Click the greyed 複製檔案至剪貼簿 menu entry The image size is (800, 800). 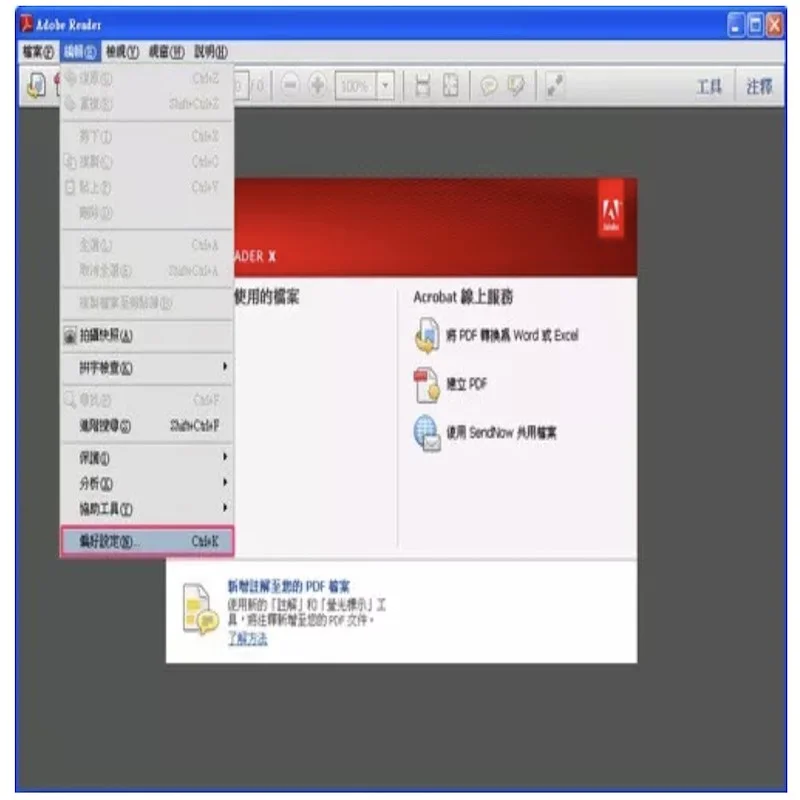tap(147, 303)
